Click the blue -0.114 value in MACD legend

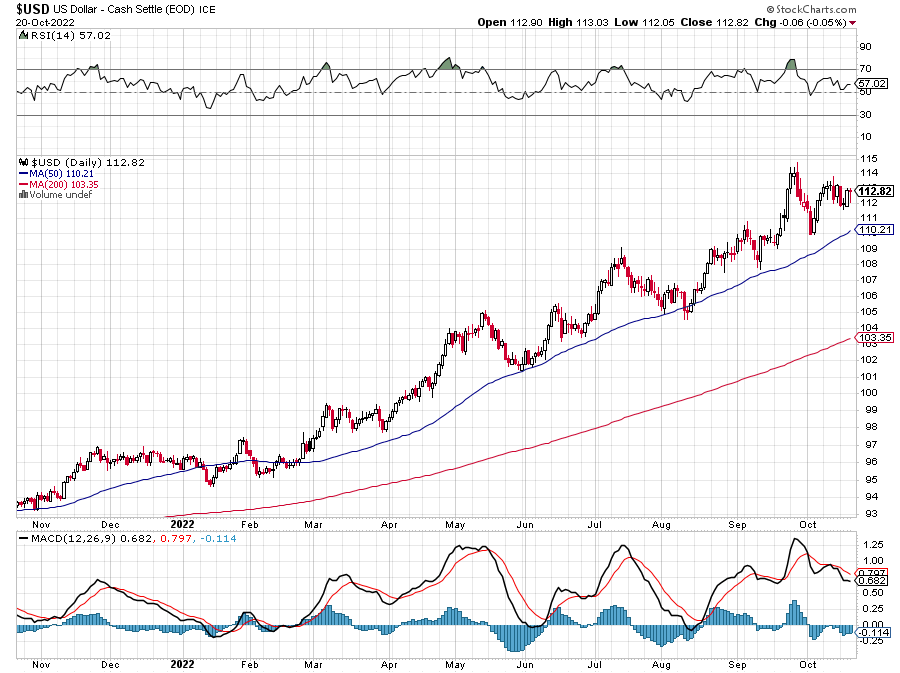click(x=218, y=539)
